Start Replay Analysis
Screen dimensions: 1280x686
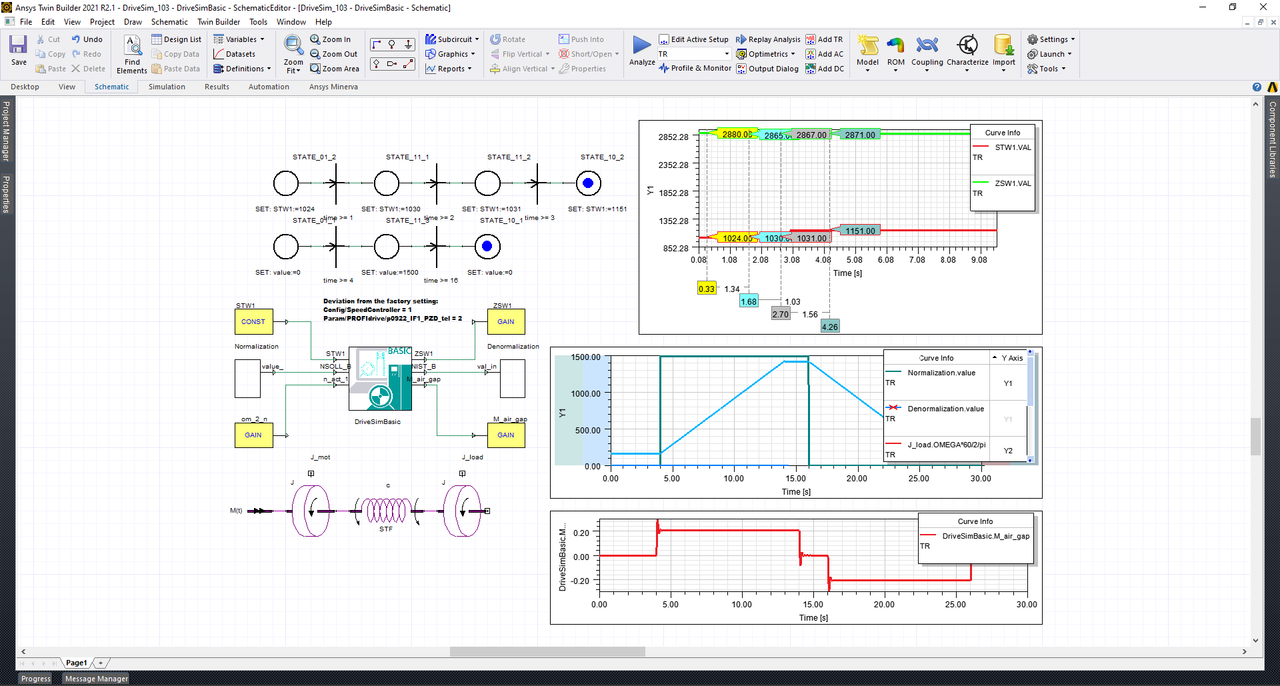(x=768, y=39)
